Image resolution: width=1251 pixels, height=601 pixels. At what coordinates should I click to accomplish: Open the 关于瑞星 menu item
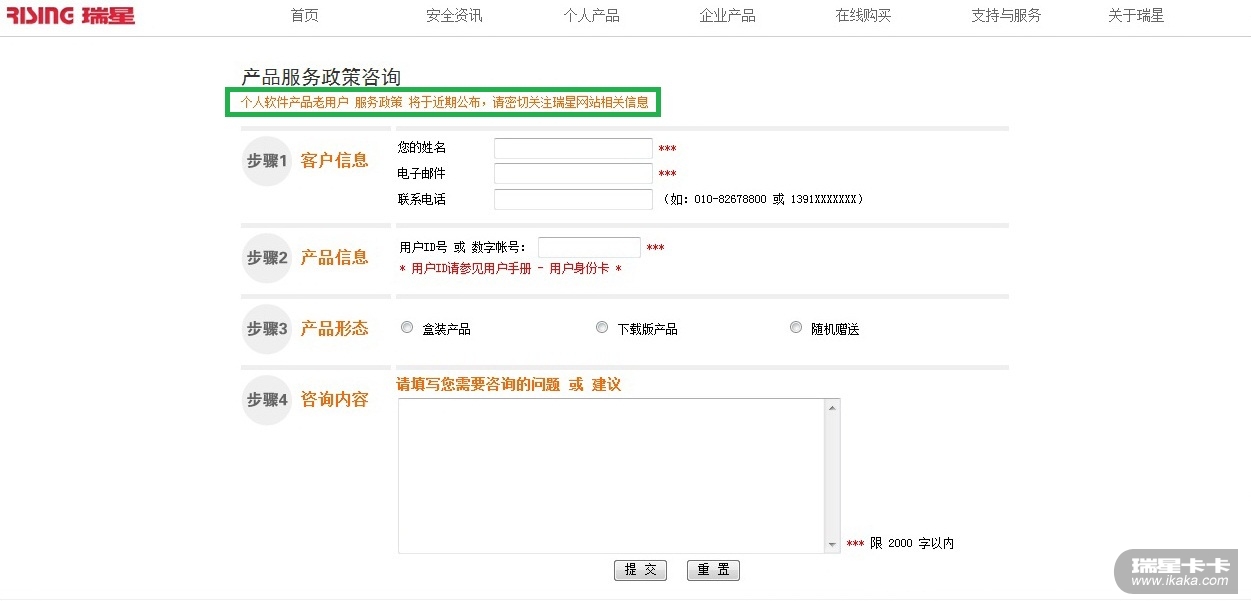[1136, 15]
